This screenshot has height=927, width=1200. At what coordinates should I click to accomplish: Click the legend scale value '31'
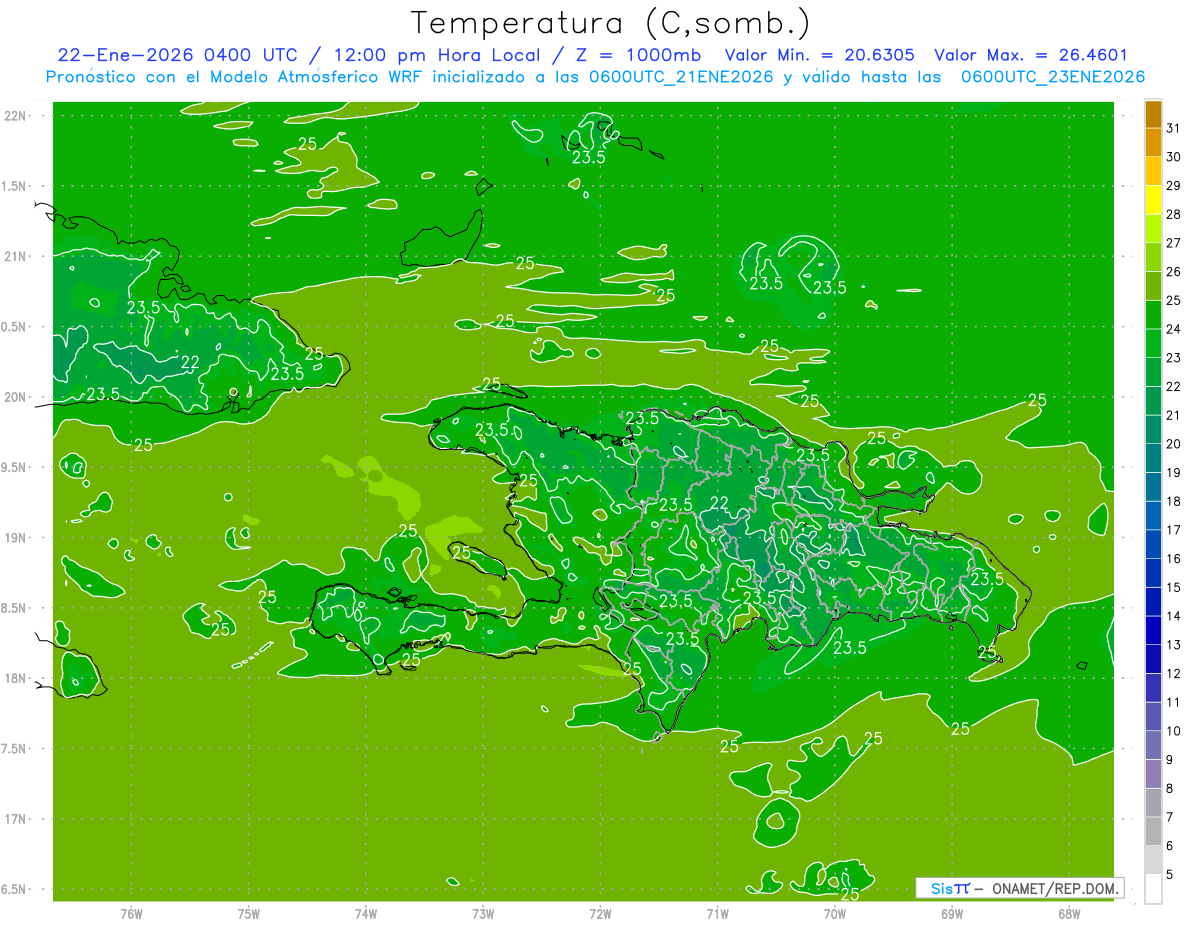pyautogui.click(x=1174, y=128)
